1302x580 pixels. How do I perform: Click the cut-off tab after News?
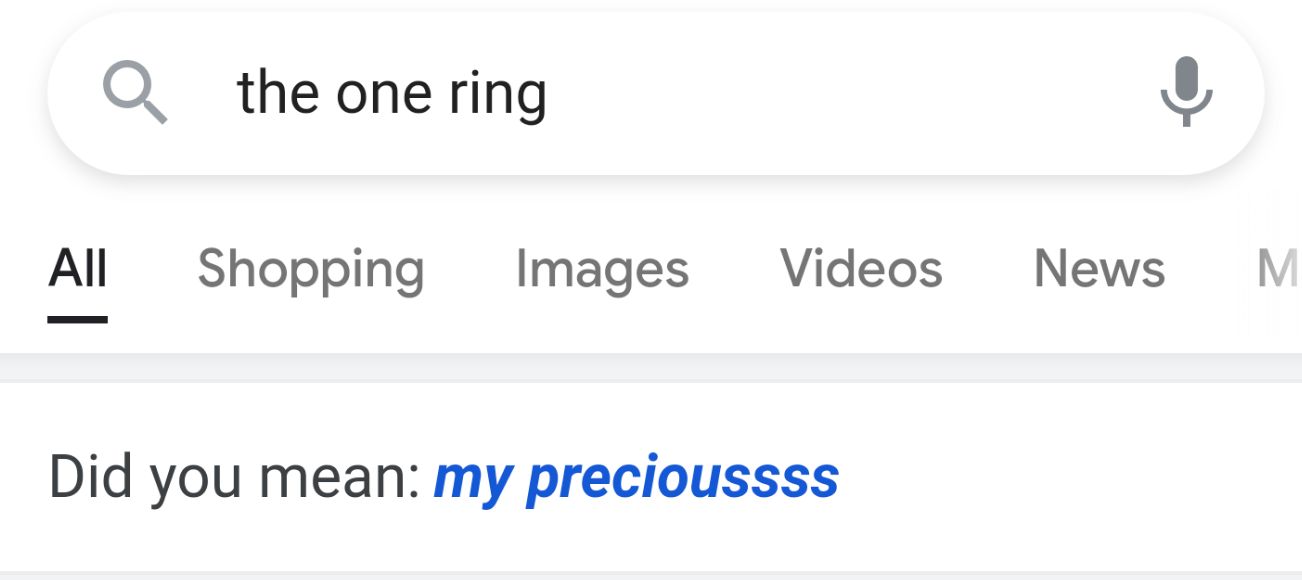(1278, 268)
